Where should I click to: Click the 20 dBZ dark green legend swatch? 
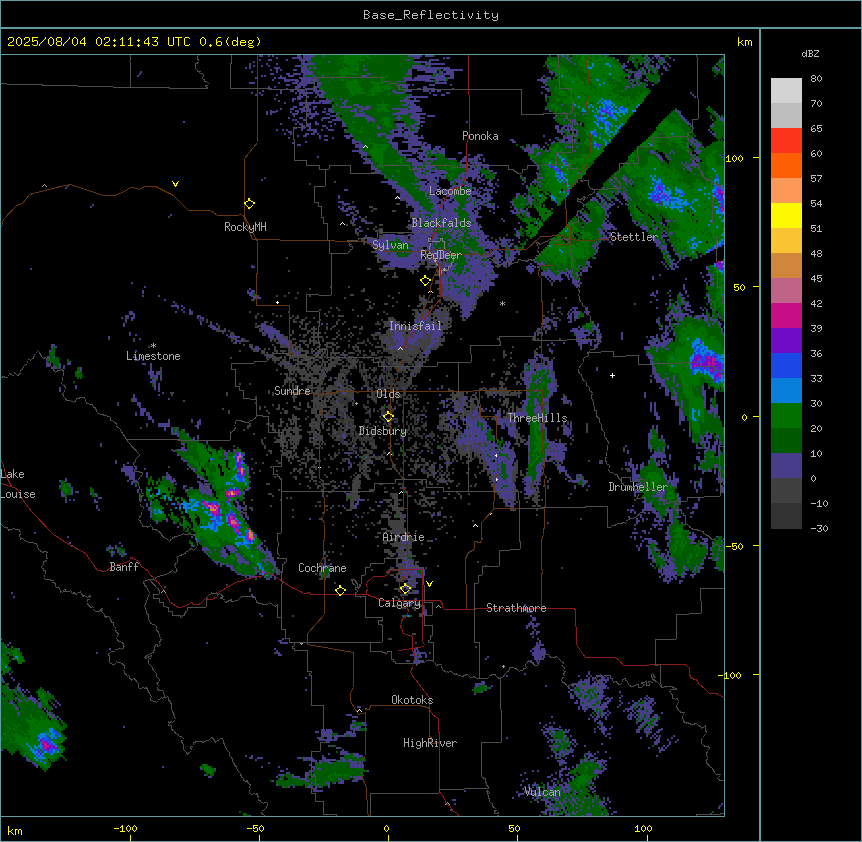786,440
